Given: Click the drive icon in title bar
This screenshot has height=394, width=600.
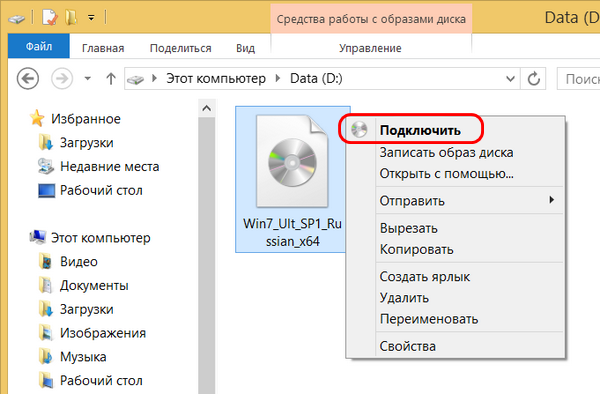Looking at the screenshot, I should [x=17, y=18].
